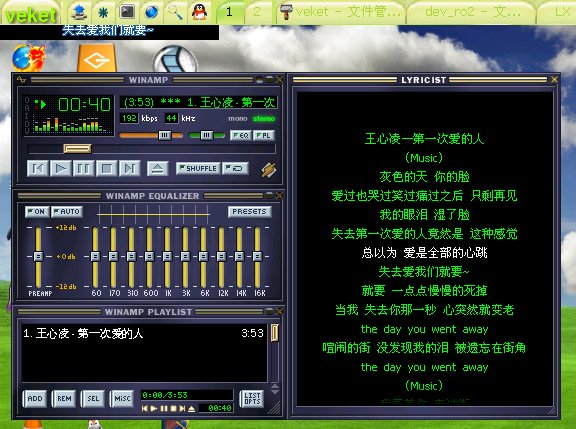This screenshot has width=576, height=429.
Task: Click the playlist vertical scrollbar handle
Action: [274, 332]
